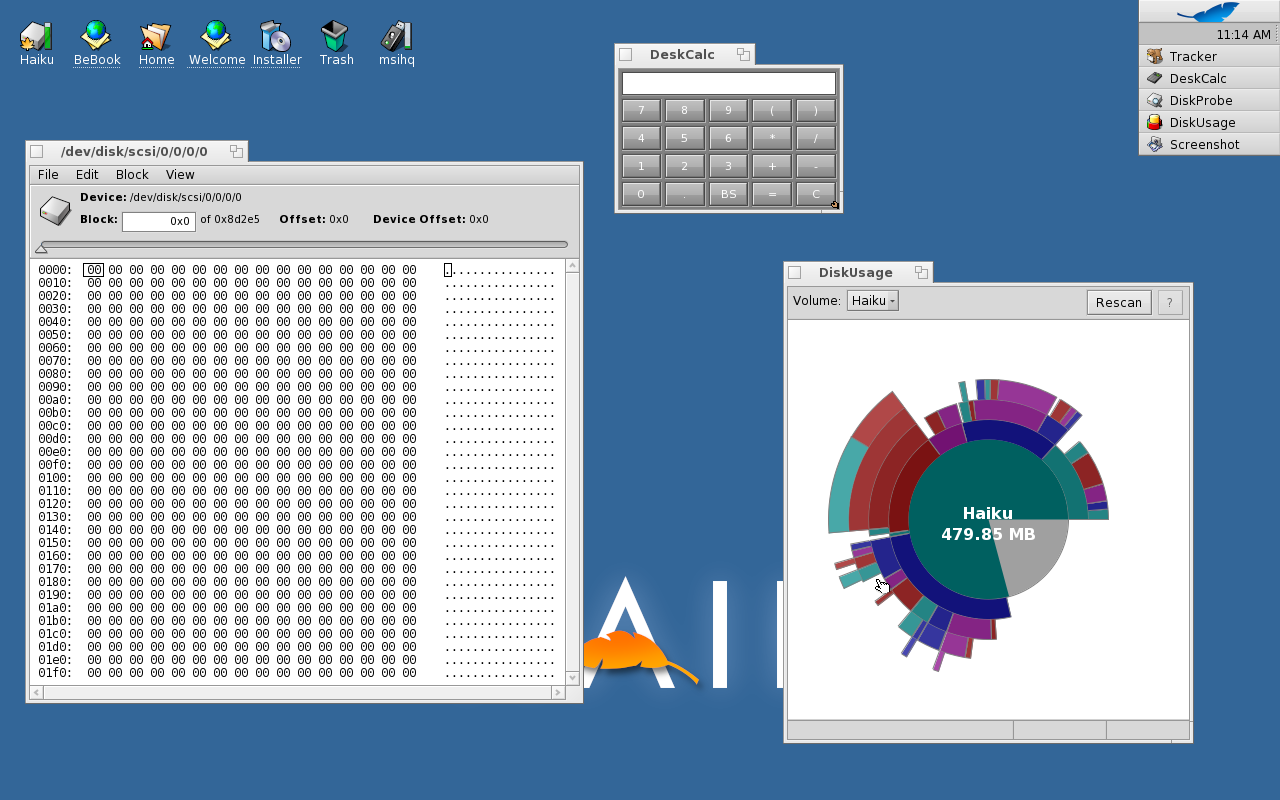Switch to DeskCalc in the Deskbar
This screenshot has height=800, width=1280.
coord(1209,78)
